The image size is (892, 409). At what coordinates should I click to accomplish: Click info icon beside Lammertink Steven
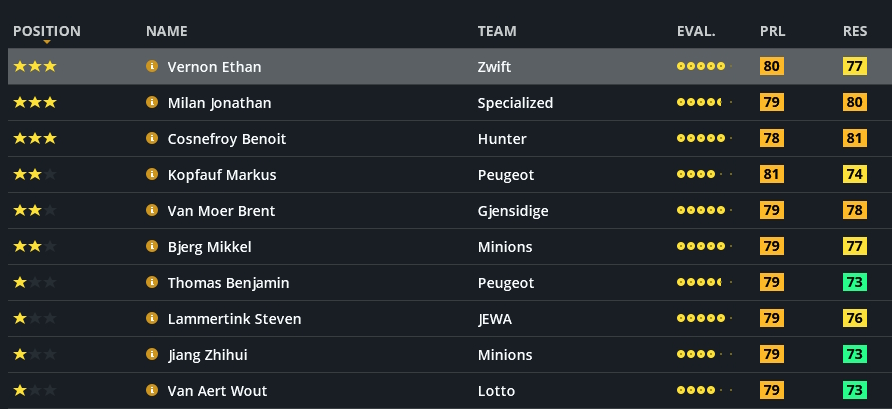(x=152, y=319)
